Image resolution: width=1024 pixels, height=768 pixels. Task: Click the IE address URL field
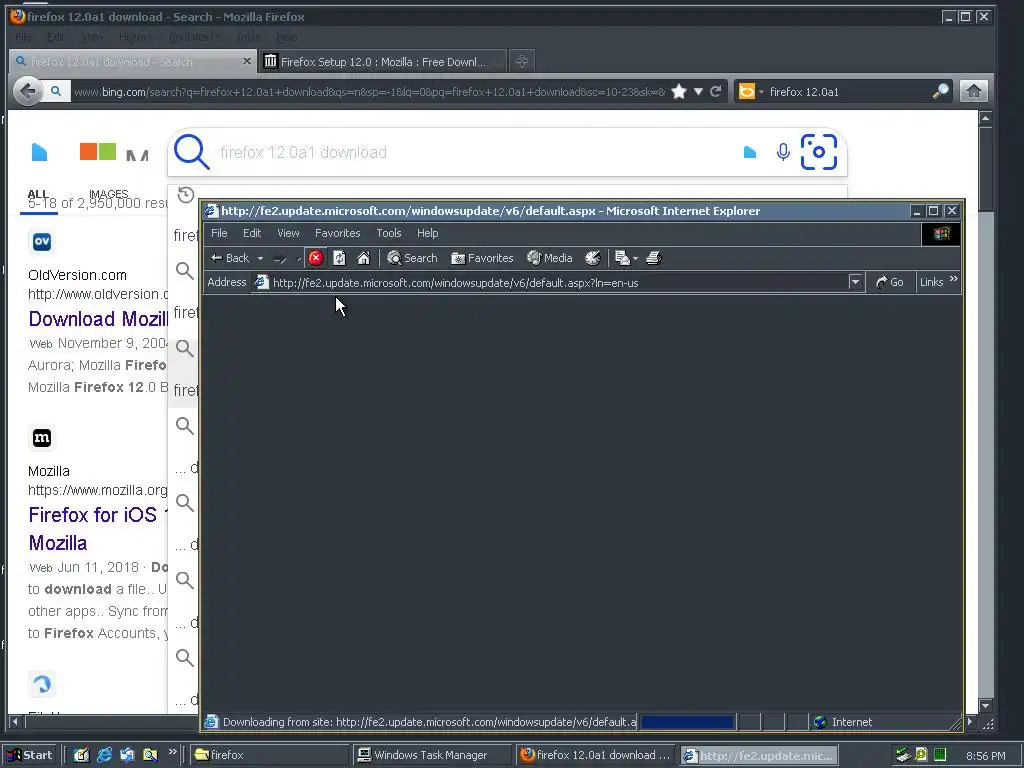tap(550, 282)
